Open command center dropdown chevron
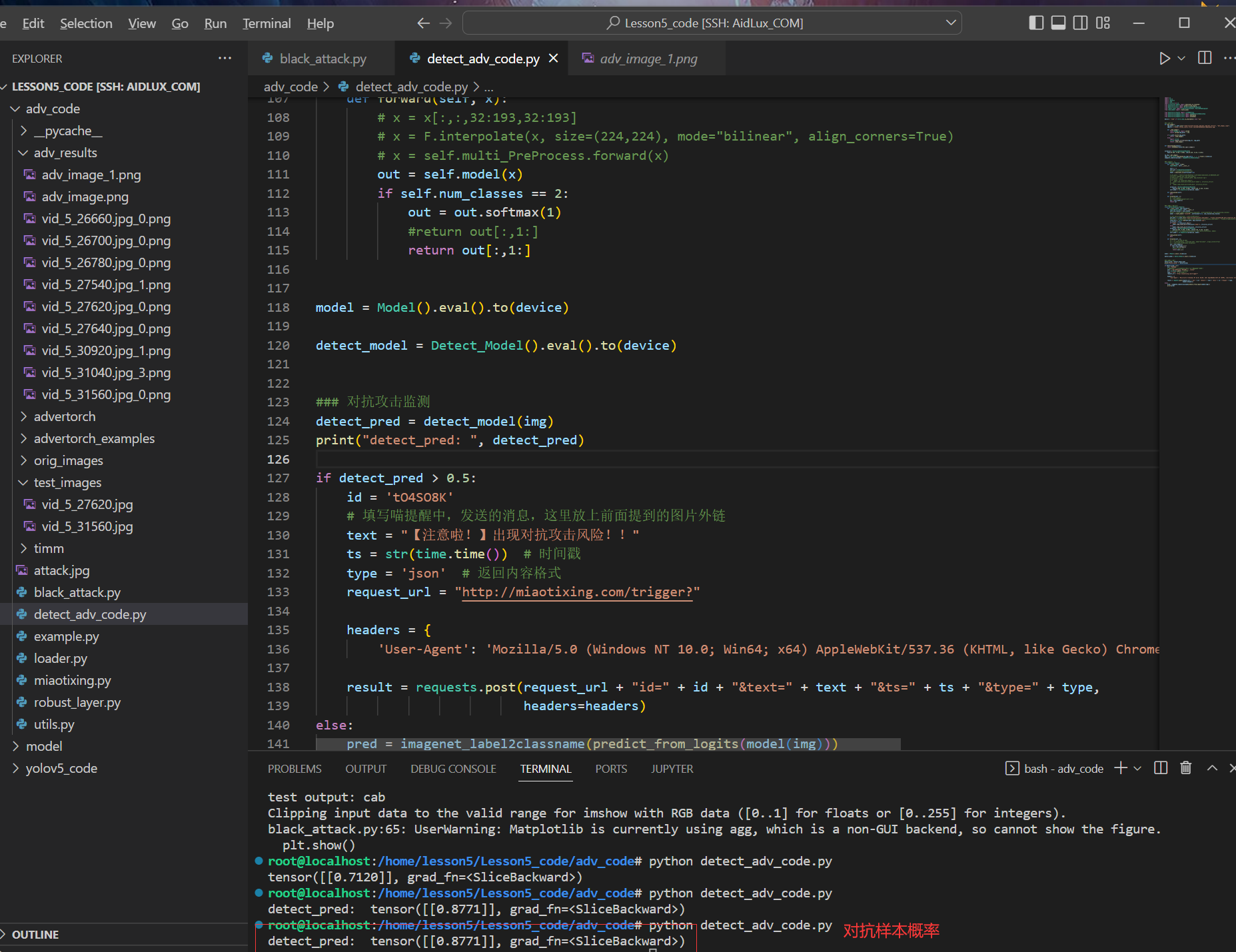The width and height of the screenshot is (1236, 952). pyautogui.click(x=951, y=23)
